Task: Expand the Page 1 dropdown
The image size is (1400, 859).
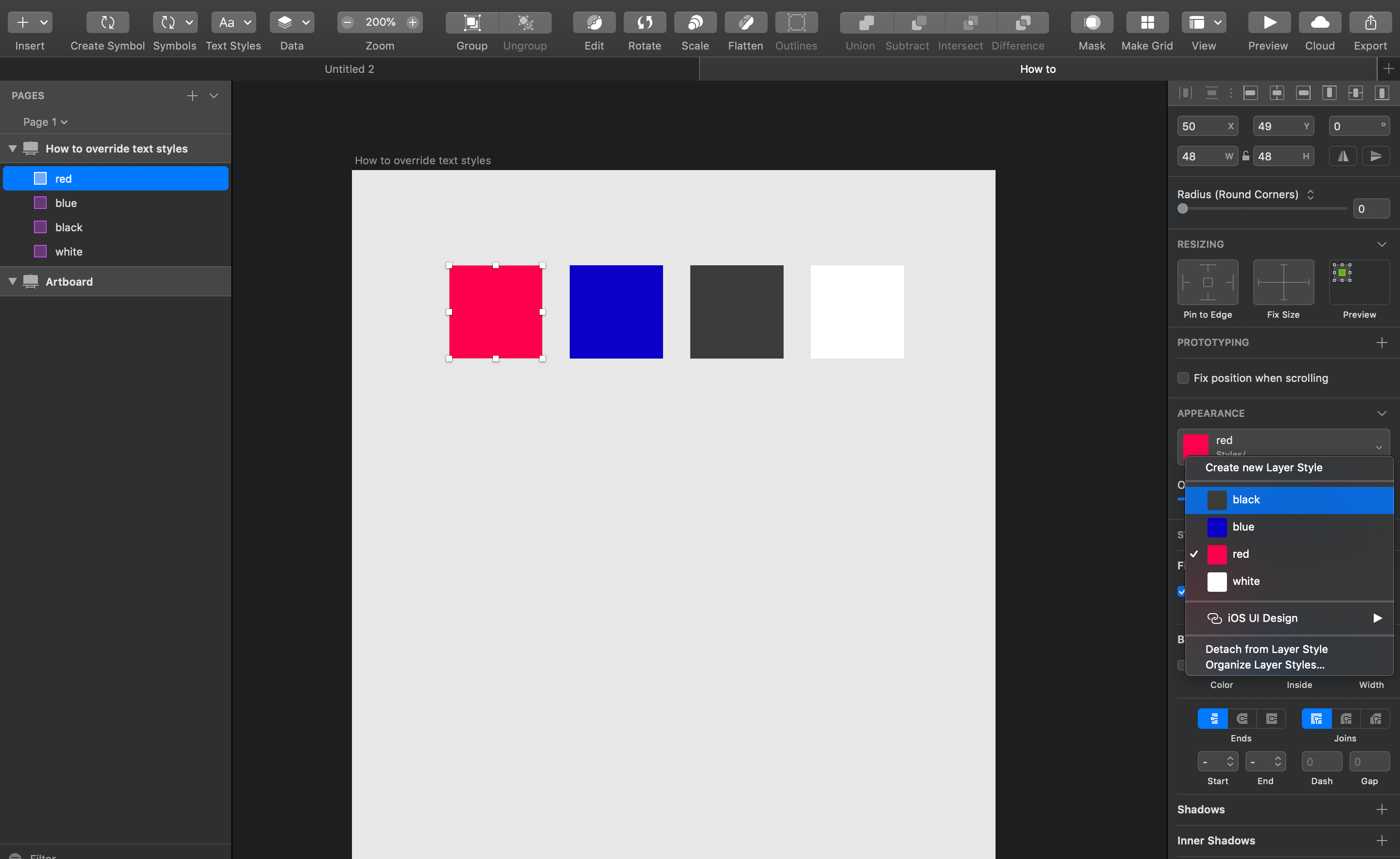Action: (x=45, y=122)
